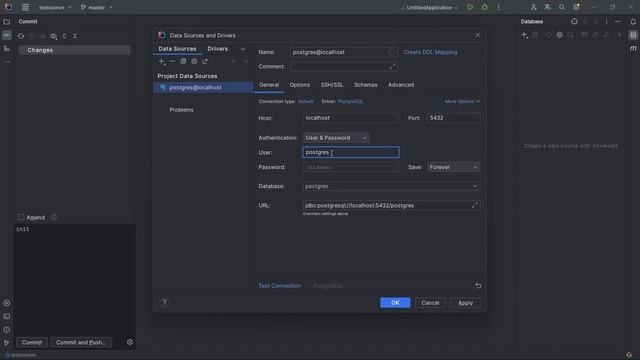Open the main hamburger menu
The height and width of the screenshot is (360, 640).
coord(25,7)
